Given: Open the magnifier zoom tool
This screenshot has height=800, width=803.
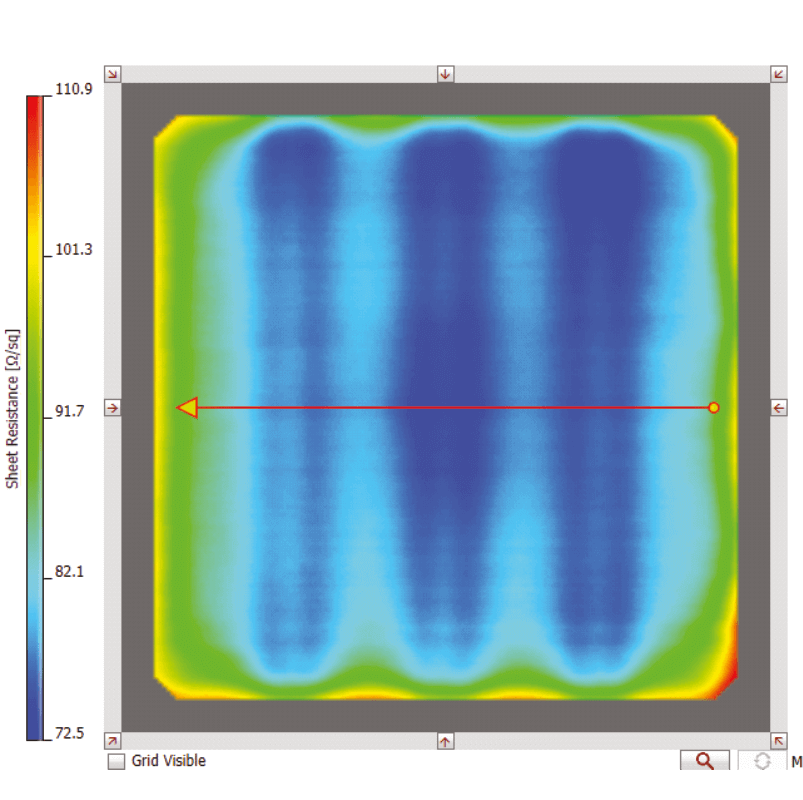Looking at the screenshot, I should click(x=705, y=761).
